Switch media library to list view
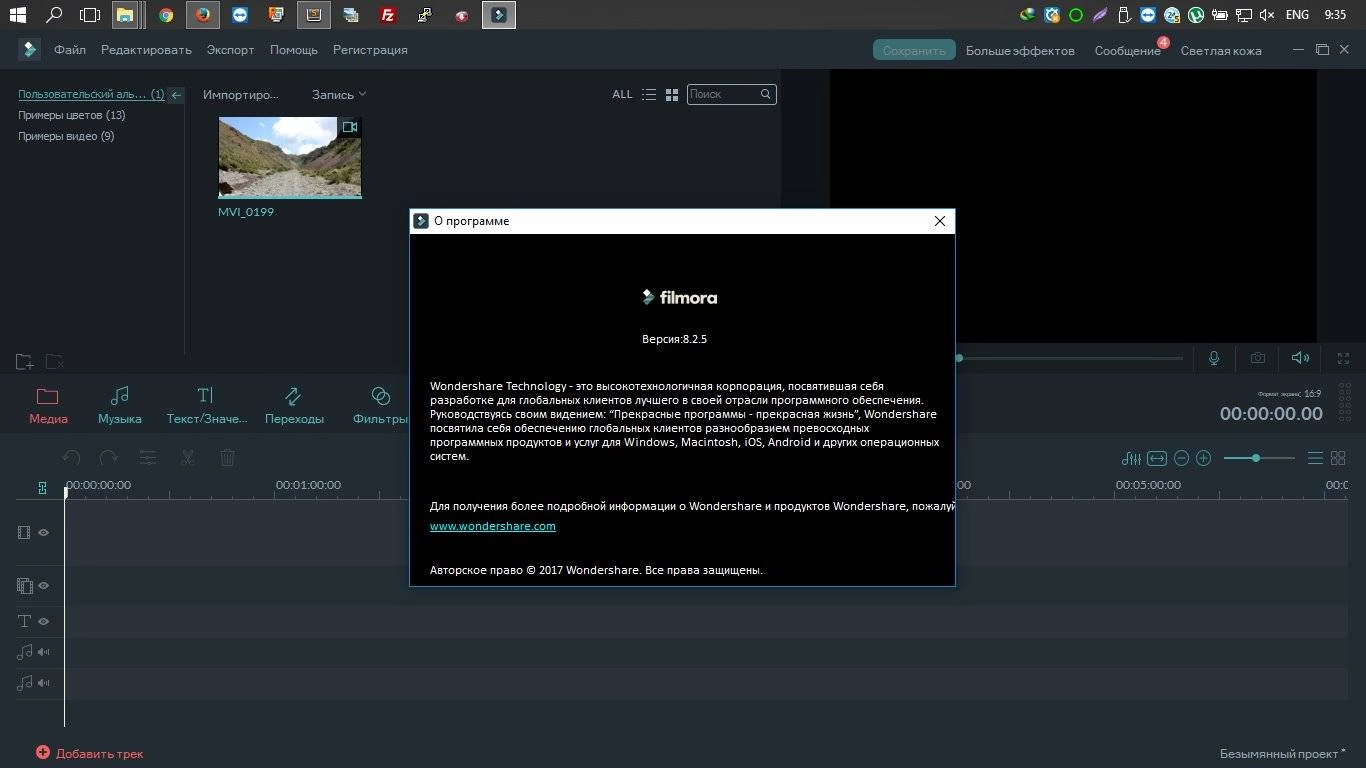The image size is (1366, 768). click(649, 94)
